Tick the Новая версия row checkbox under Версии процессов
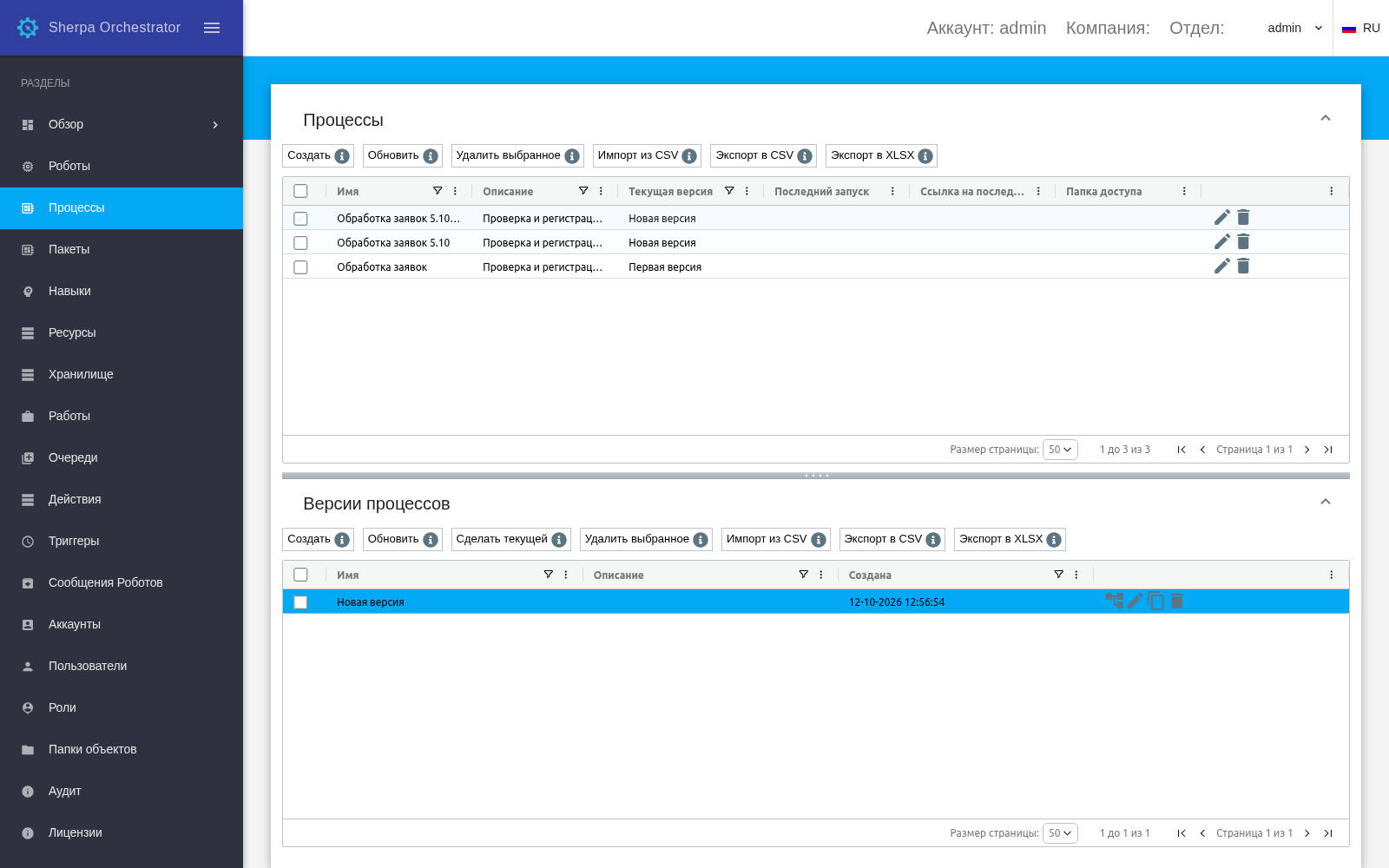The width and height of the screenshot is (1389, 868). coord(300,602)
